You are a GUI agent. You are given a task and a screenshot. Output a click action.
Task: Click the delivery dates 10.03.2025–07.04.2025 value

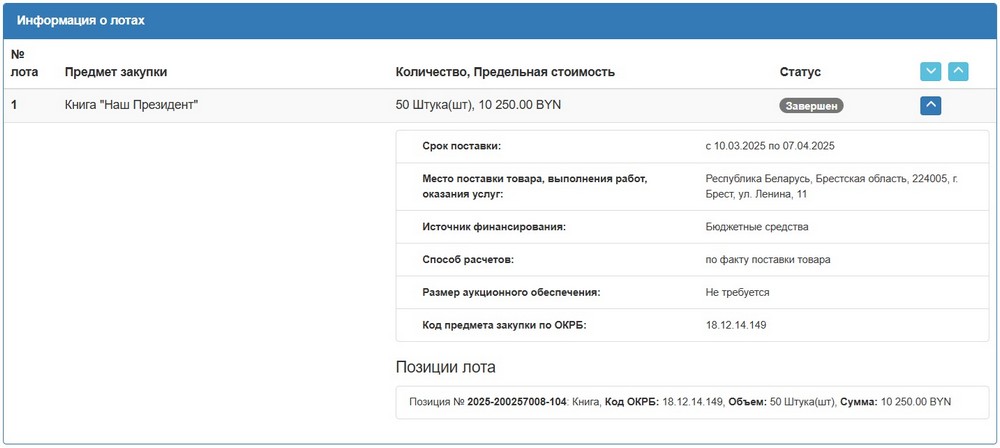coord(769,146)
